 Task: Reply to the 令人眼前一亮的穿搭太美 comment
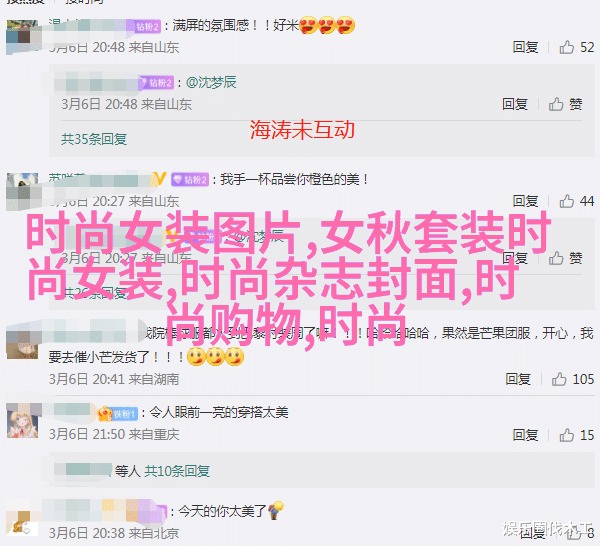pos(525,435)
